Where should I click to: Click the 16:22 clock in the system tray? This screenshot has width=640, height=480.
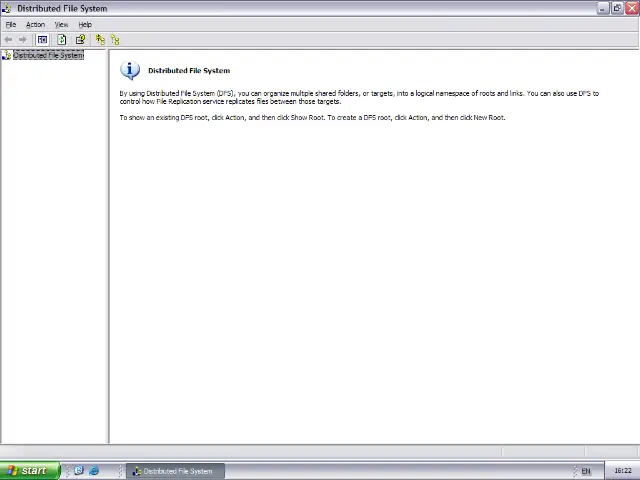623,471
